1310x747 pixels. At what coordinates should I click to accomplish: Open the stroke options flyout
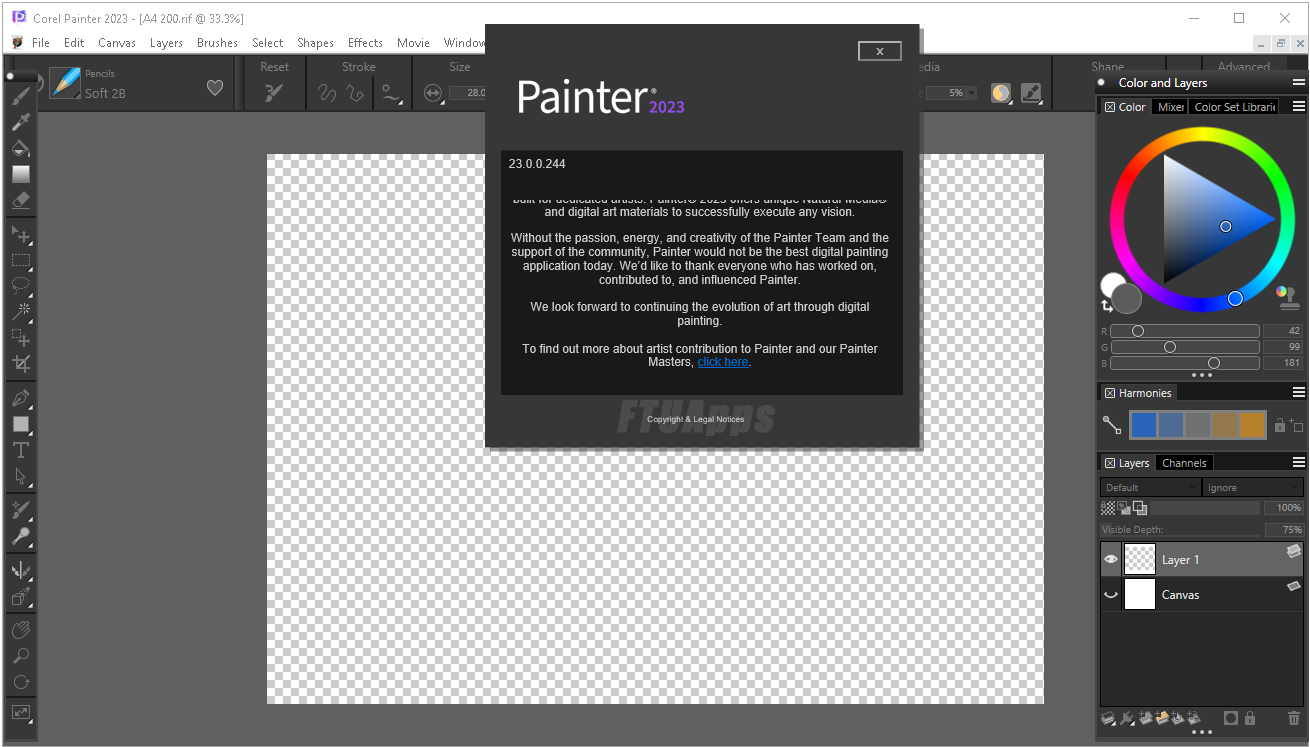tap(391, 93)
